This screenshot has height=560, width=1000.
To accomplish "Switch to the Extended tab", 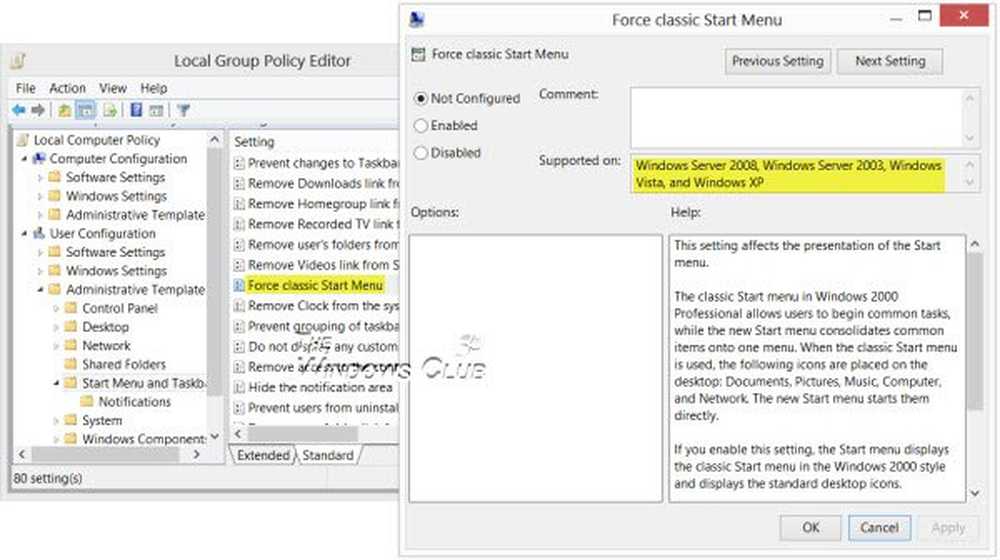I will (x=263, y=455).
